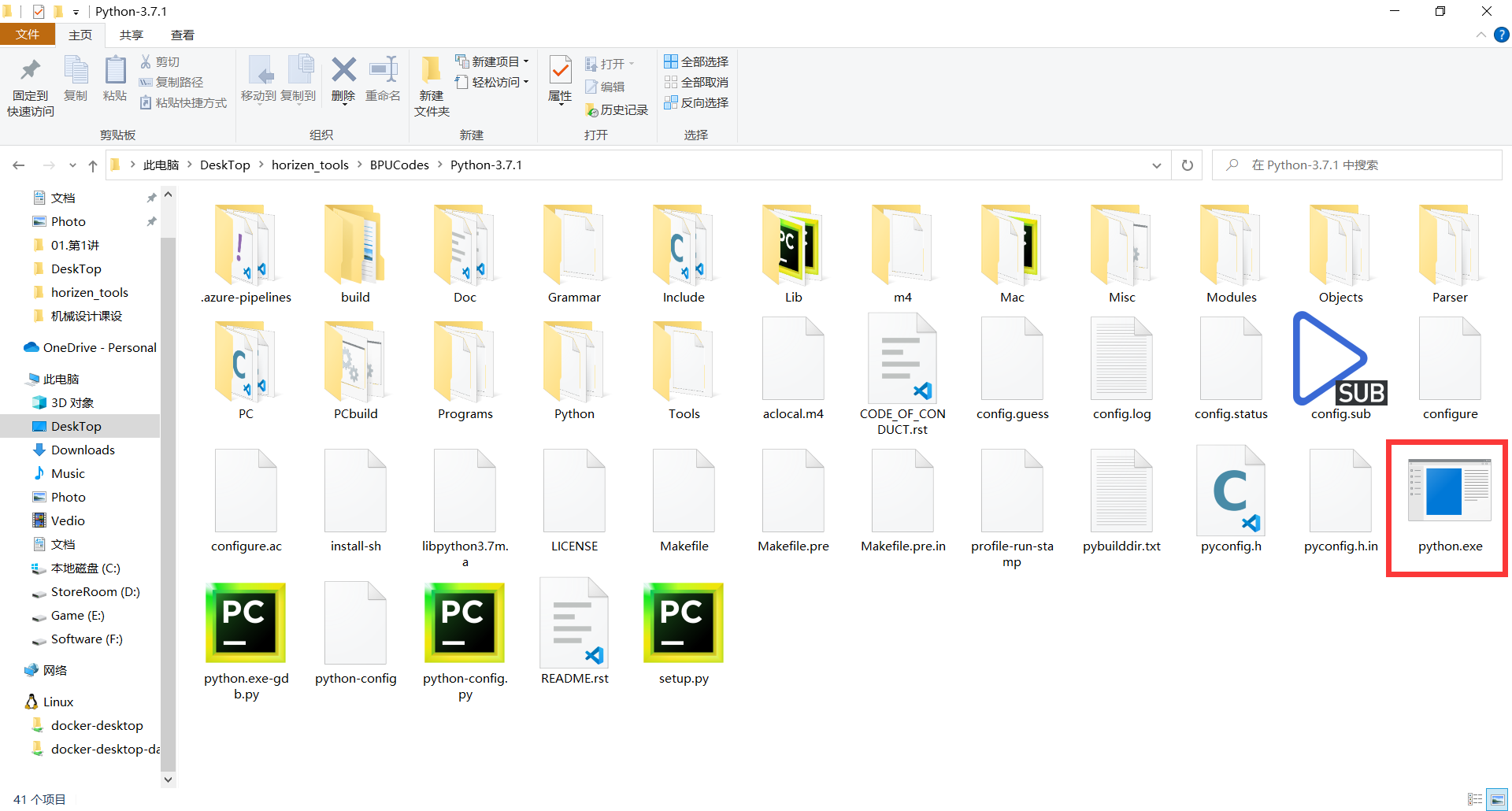This screenshot has width=1512, height=811.
Task: Collapse the ribbon with the chevron arrow
Action: point(1480,35)
